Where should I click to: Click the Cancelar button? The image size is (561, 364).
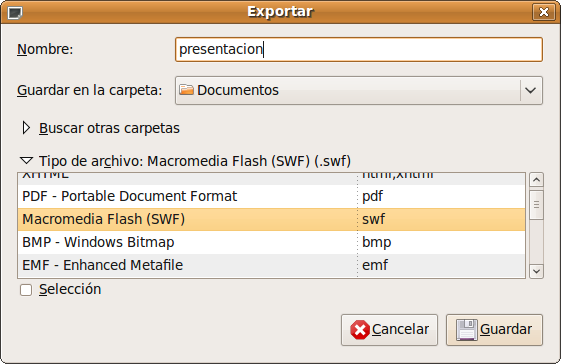[x=389, y=330]
